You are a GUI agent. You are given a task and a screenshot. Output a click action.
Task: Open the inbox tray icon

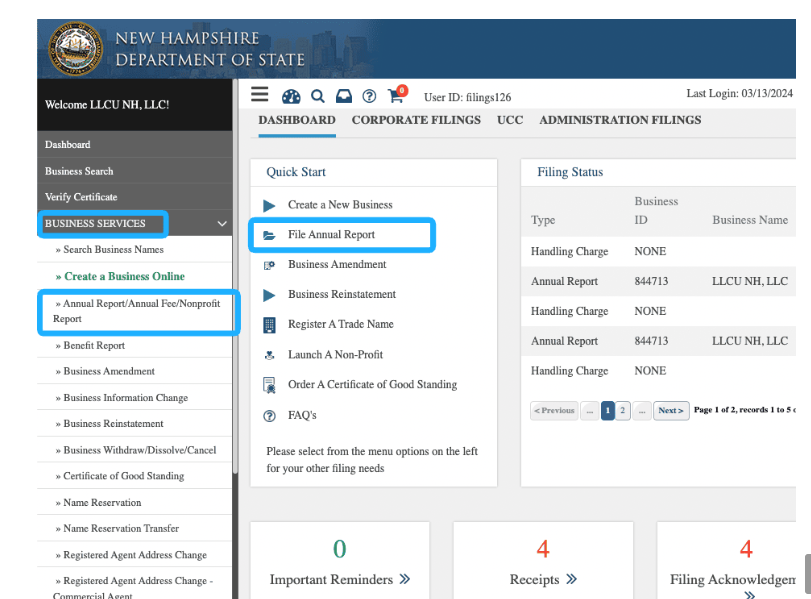click(343, 96)
